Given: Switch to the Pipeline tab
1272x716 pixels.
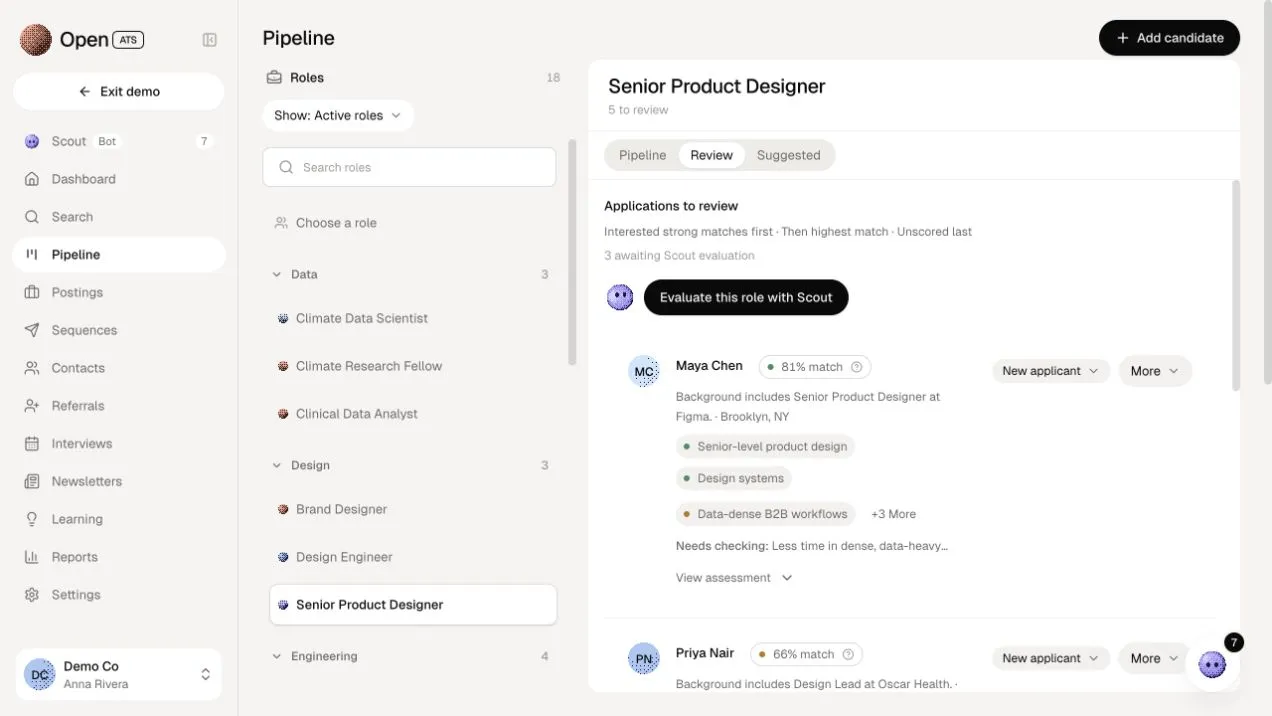Looking at the screenshot, I should [642, 155].
